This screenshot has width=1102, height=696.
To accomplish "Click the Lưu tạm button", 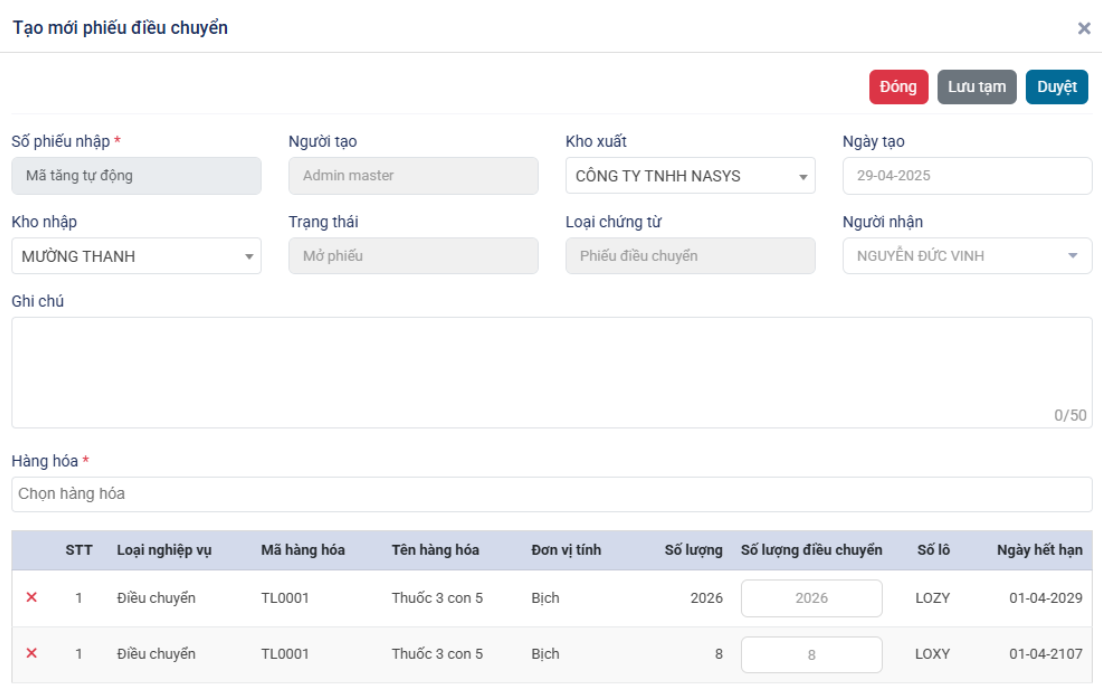I will pos(976,87).
